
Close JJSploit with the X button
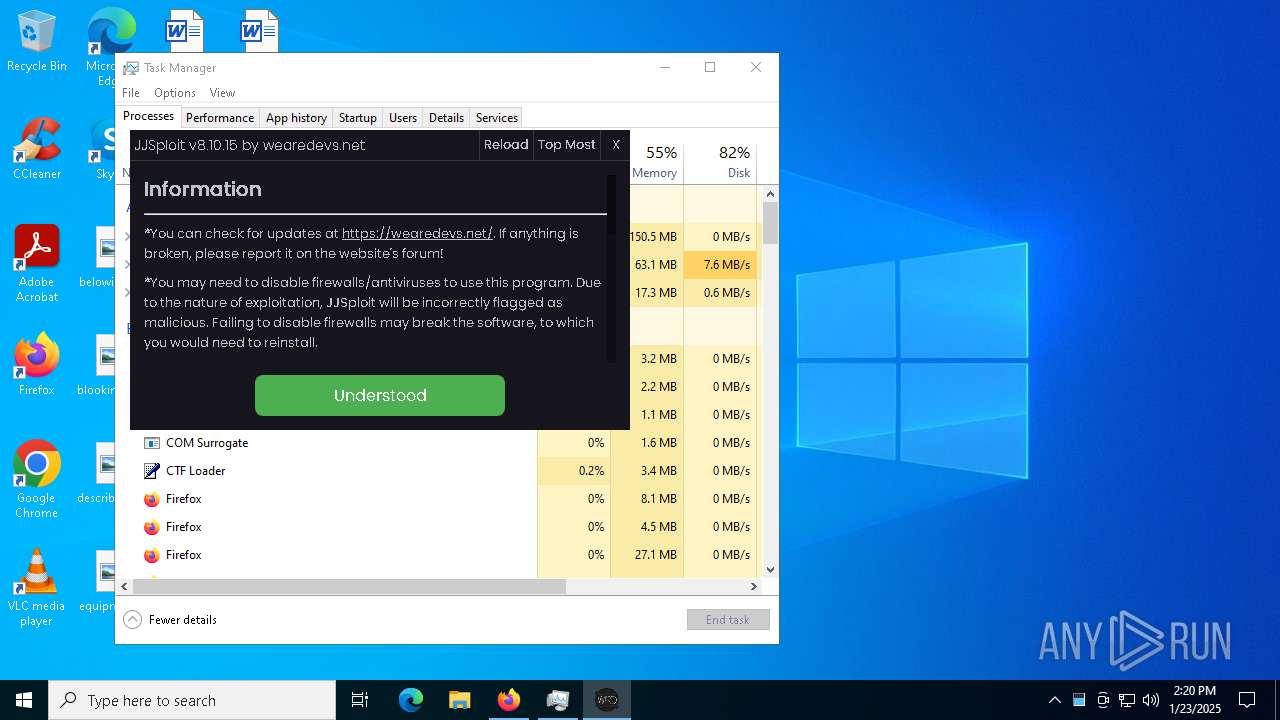point(616,145)
